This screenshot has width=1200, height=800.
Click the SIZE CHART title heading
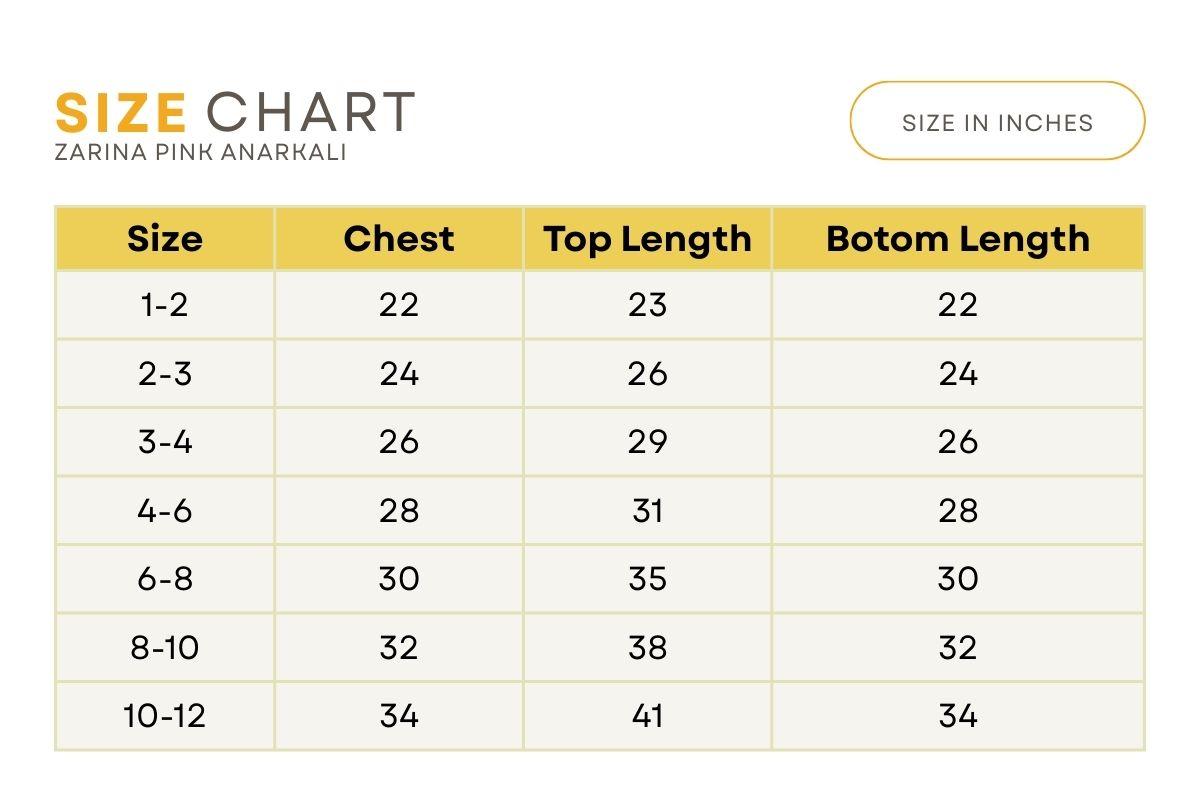235,111
